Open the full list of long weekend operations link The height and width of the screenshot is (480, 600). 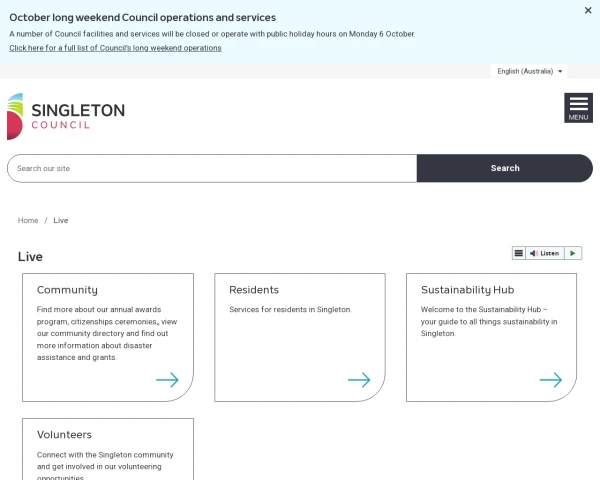pyautogui.click(x=115, y=48)
